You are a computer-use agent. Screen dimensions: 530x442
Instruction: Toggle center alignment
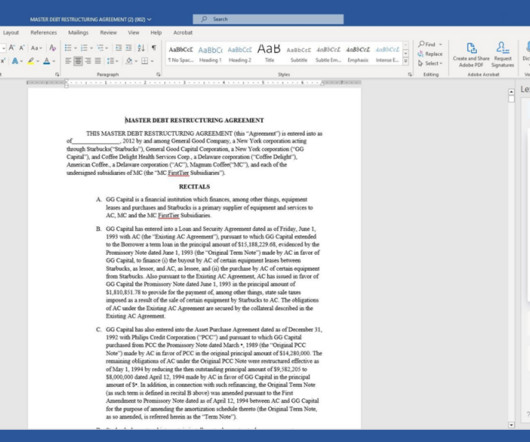click(78, 61)
